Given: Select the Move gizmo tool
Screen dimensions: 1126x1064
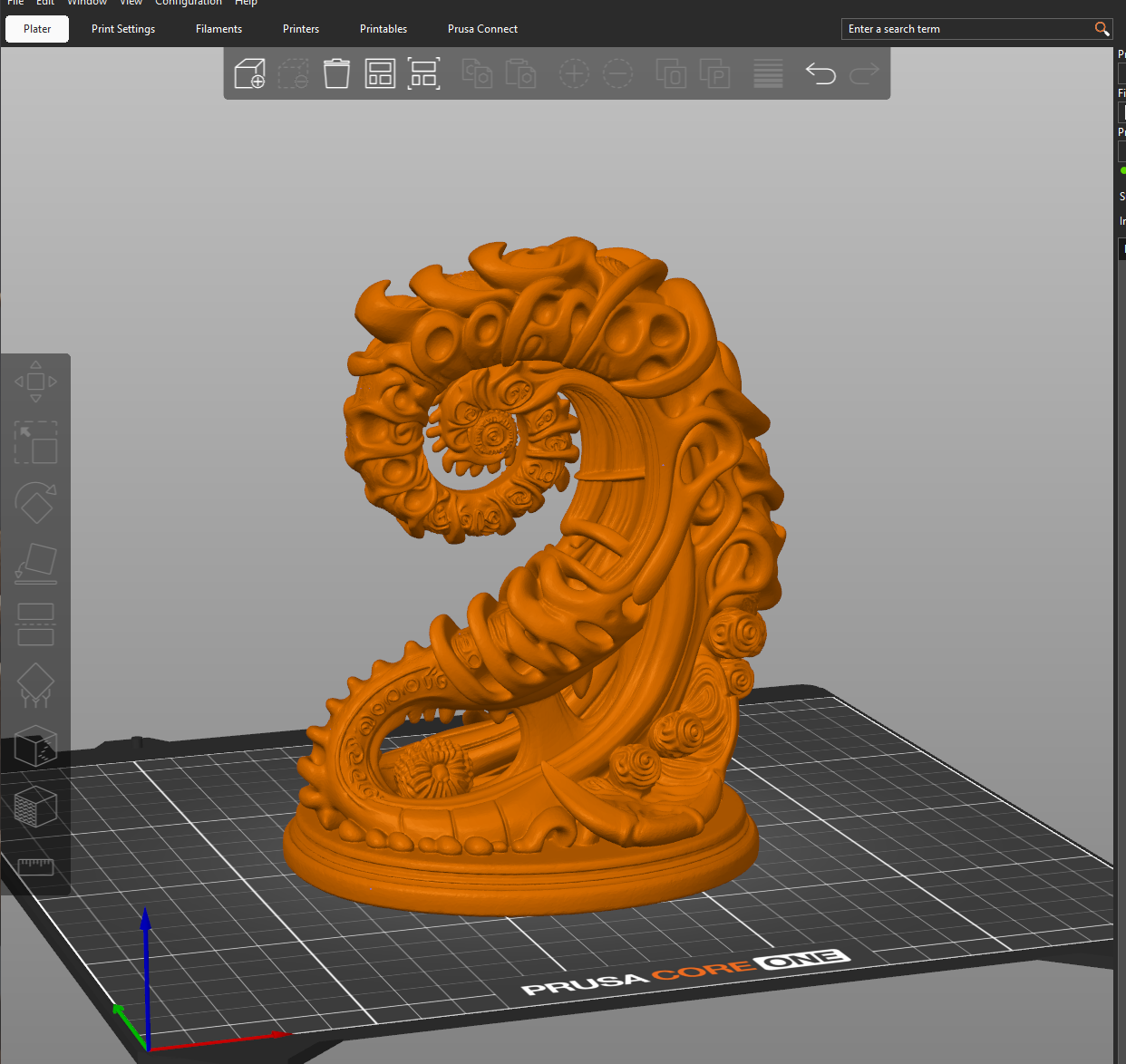Looking at the screenshot, I should pyautogui.click(x=35, y=382).
